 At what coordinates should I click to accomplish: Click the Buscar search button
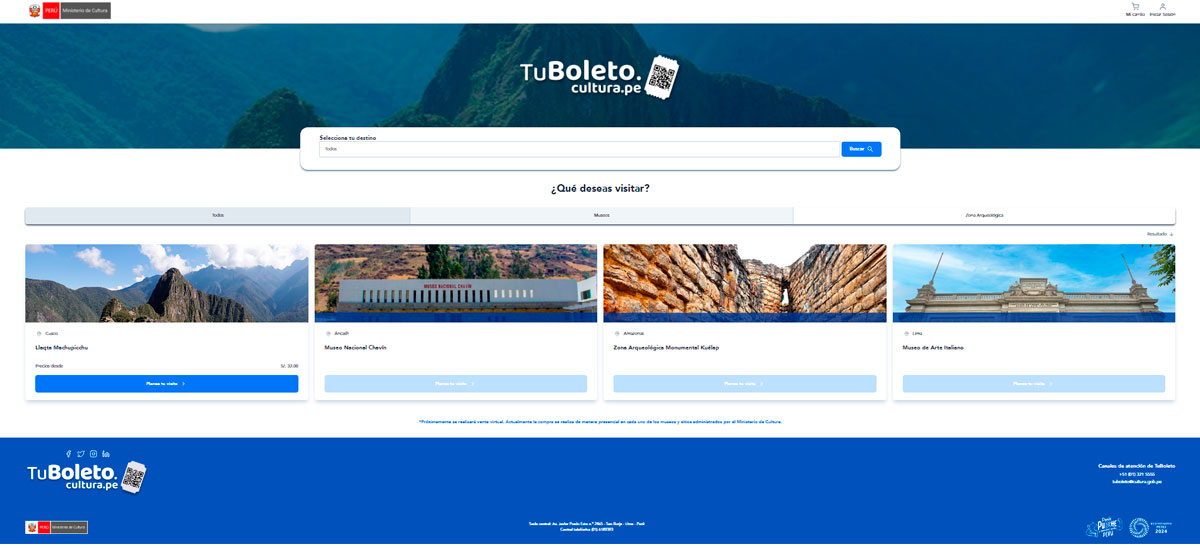click(x=861, y=149)
